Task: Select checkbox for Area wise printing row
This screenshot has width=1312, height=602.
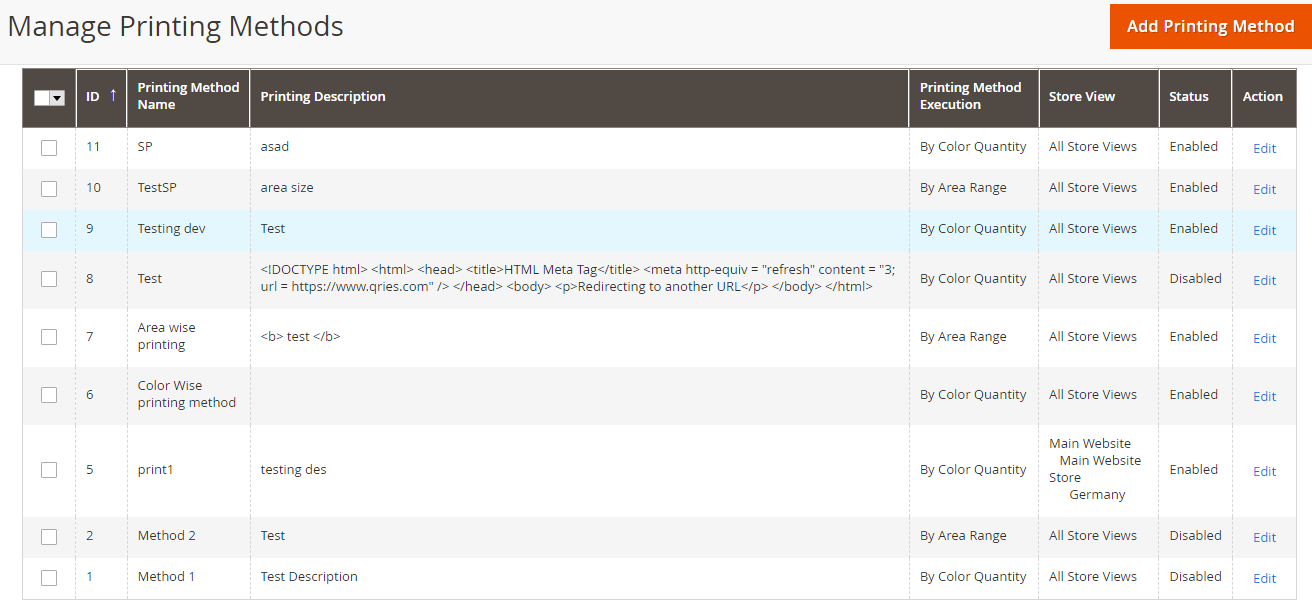Action: pos(49,337)
